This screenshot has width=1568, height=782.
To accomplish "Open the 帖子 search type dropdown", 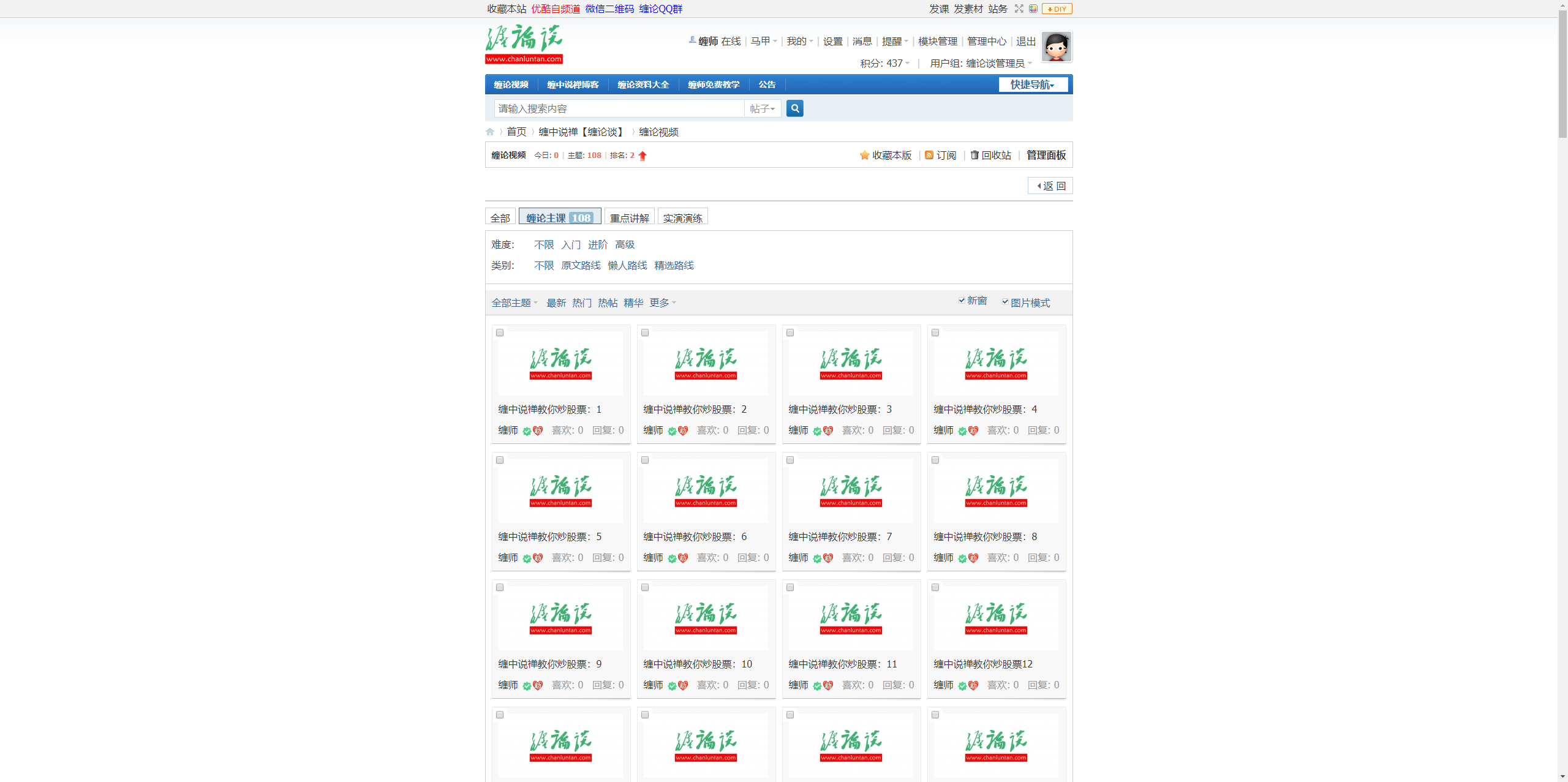I will click(x=762, y=108).
